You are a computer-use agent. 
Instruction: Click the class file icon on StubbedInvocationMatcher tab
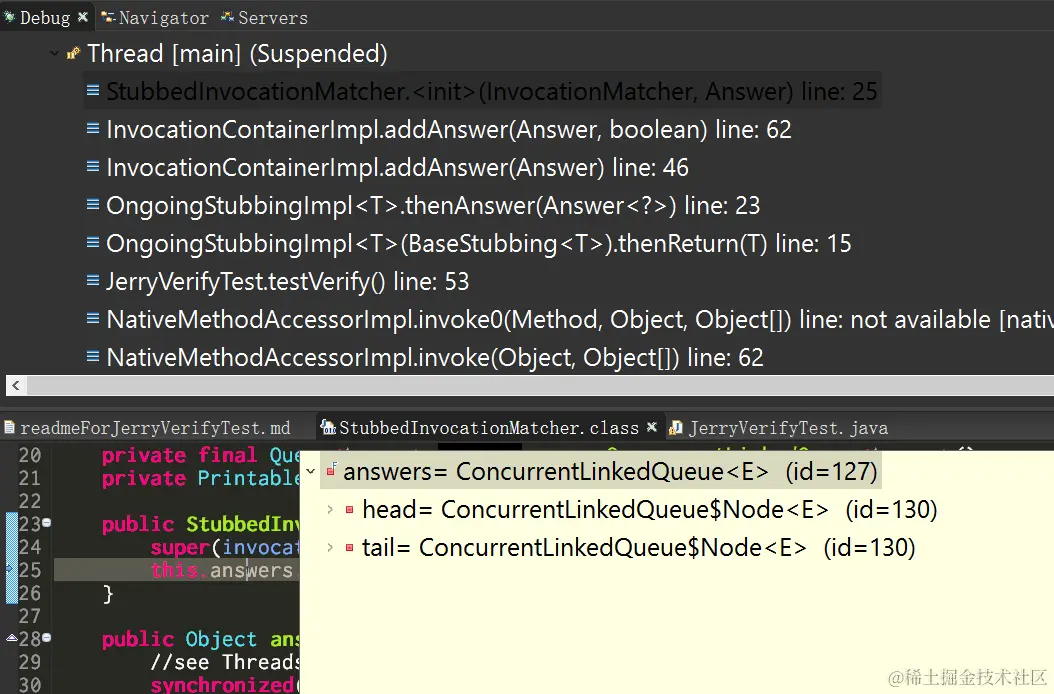327,427
